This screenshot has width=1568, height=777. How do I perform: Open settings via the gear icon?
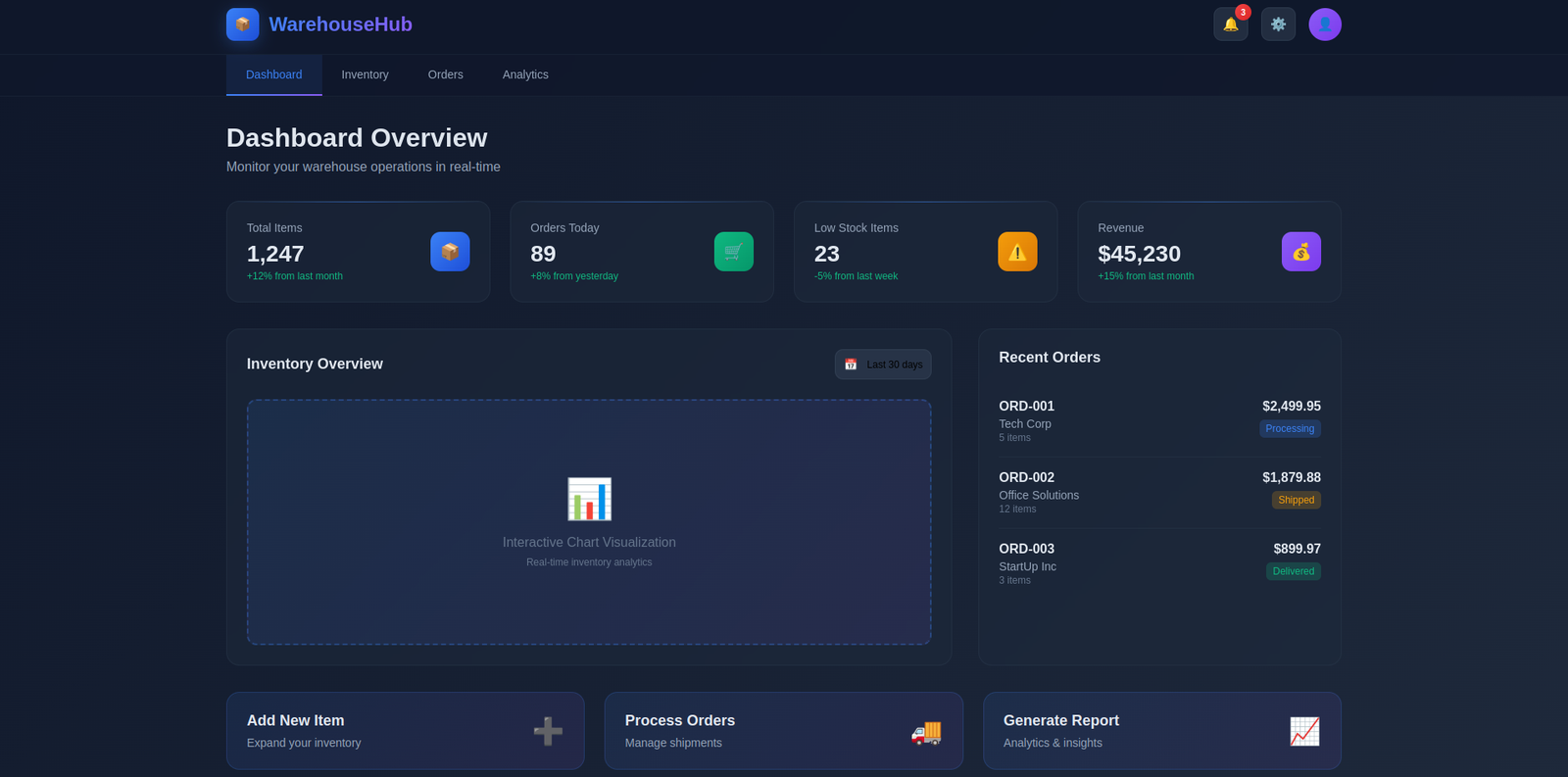click(1278, 24)
